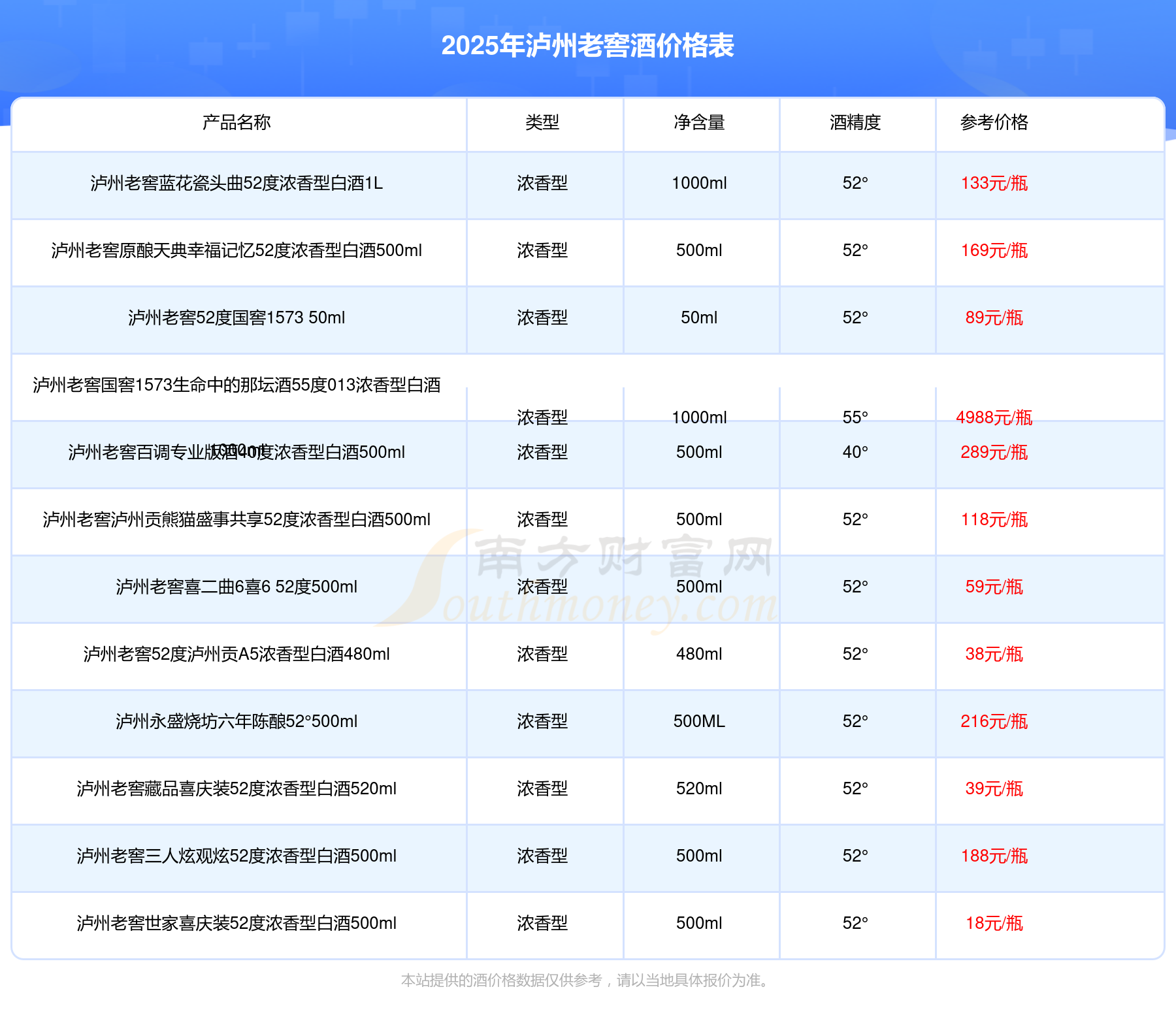The width and height of the screenshot is (1176, 1019).
Task: Click the title 2025年泸州老窖酒价格表
Action: tap(587, 46)
